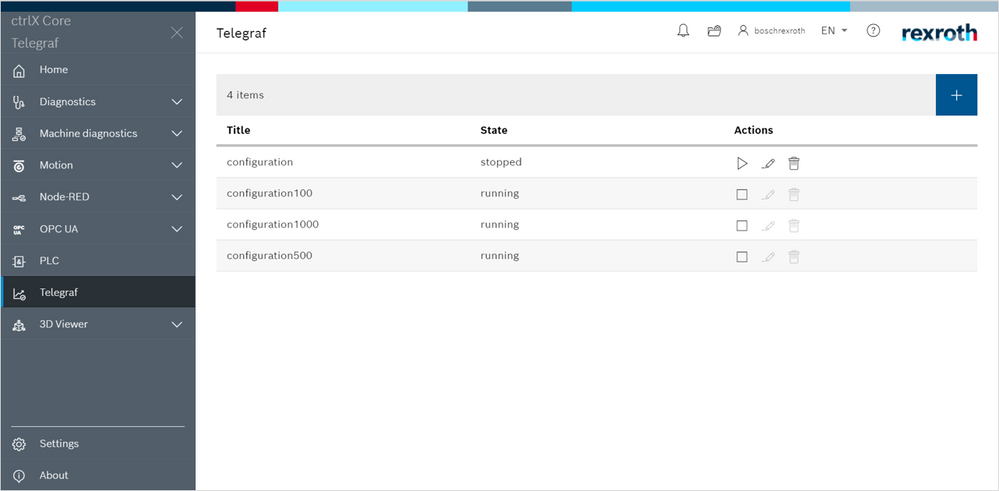Open the 3D Viewer sidebar item
The height and width of the screenshot is (491, 999).
point(98,324)
